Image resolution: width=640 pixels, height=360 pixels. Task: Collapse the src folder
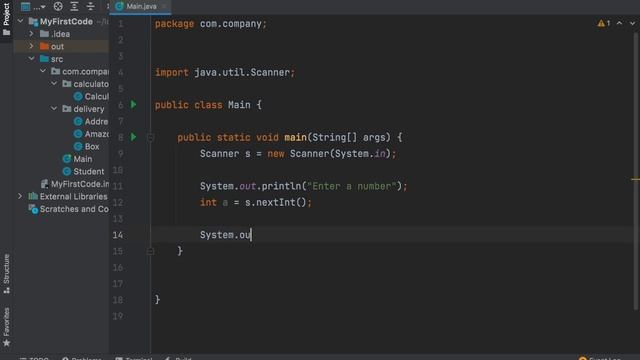(x=31, y=59)
